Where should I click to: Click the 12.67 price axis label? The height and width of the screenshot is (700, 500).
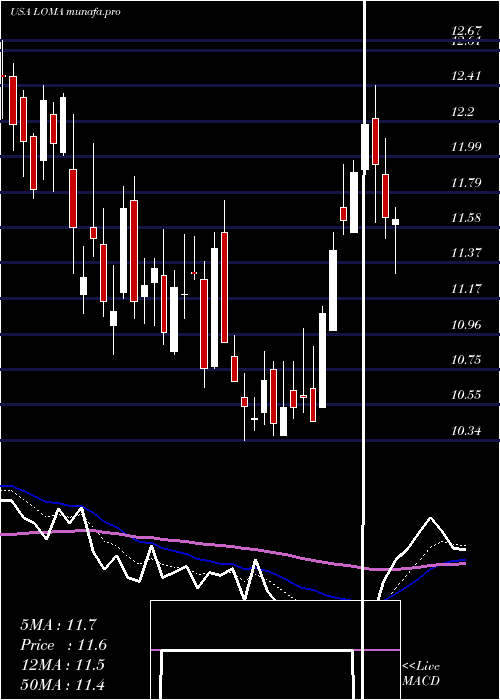pos(466,31)
